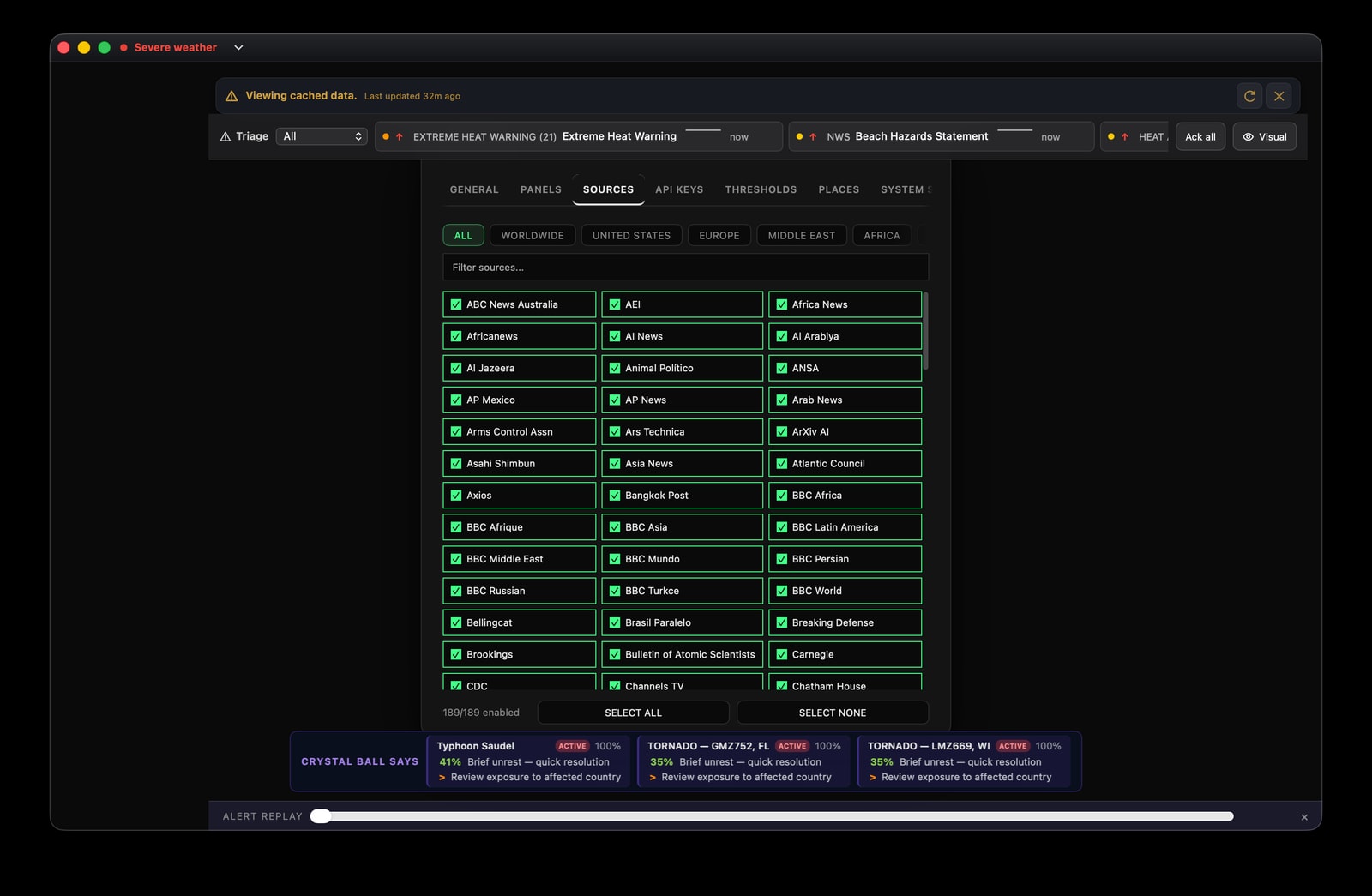Open the Places tab
This screenshot has width=1372, height=896.
pyautogui.click(x=839, y=189)
